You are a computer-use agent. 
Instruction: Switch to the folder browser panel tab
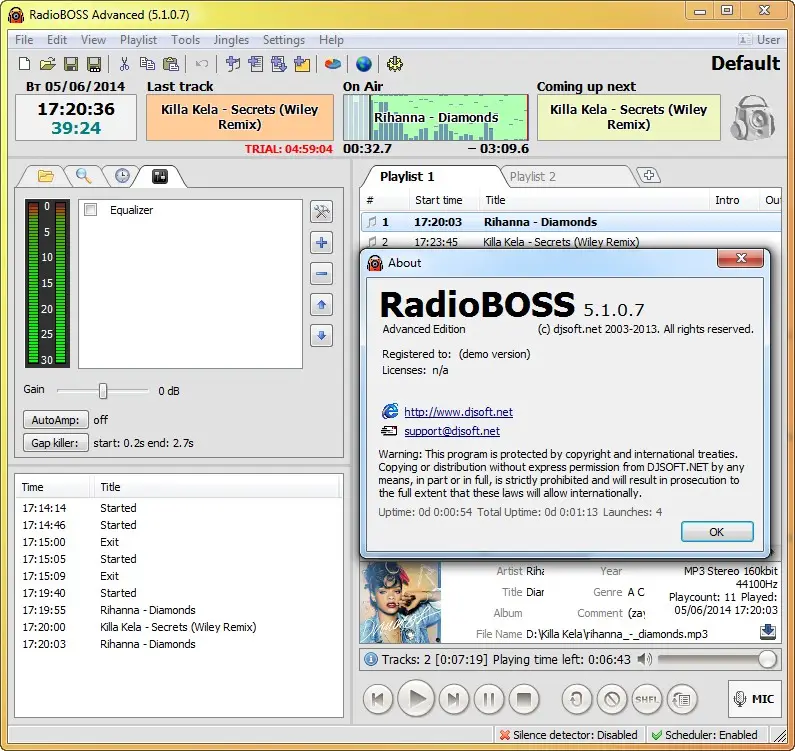(46, 176)
